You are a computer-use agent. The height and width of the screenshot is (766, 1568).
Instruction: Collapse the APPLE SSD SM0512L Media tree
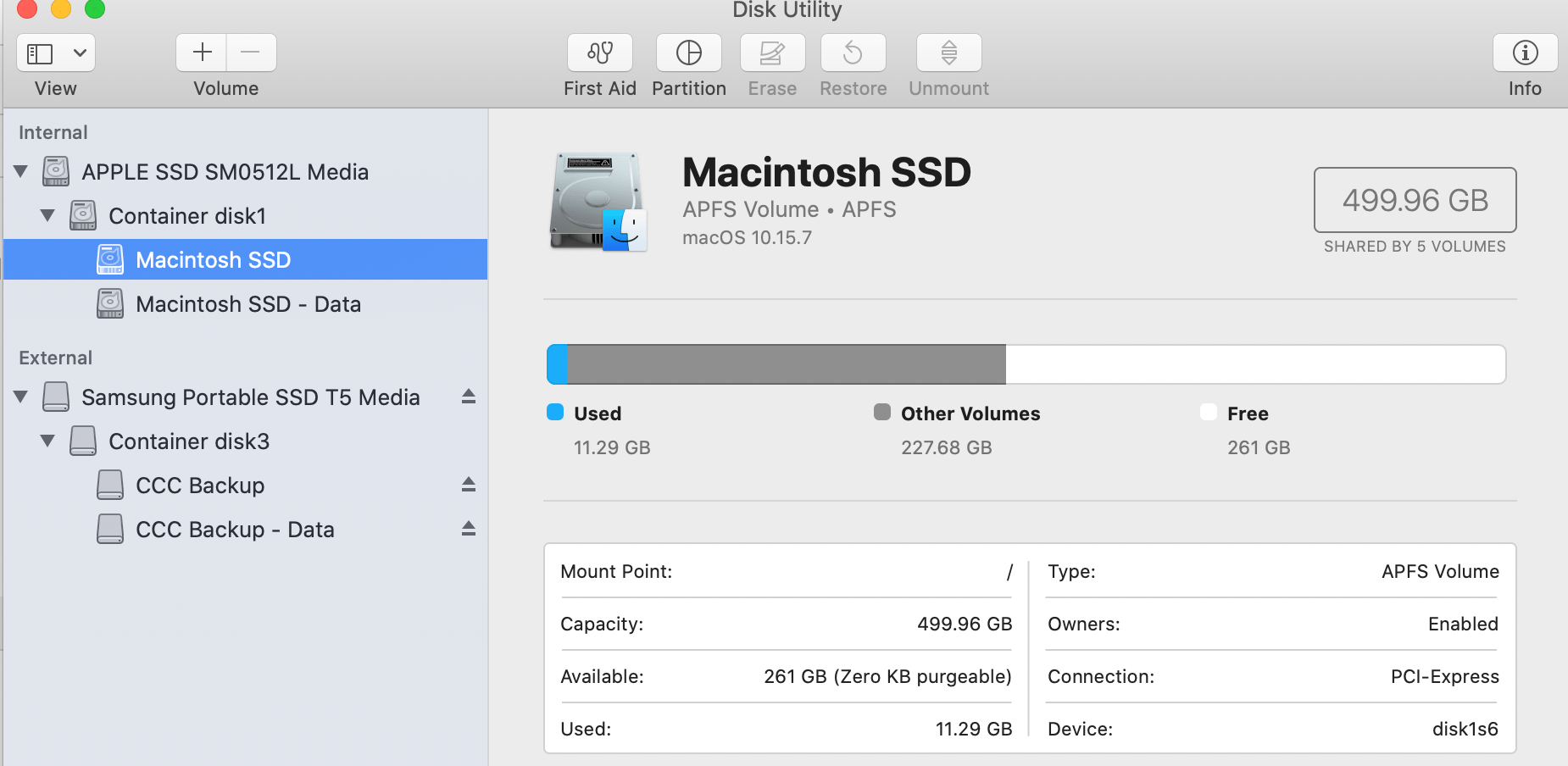tap(21, 171)
